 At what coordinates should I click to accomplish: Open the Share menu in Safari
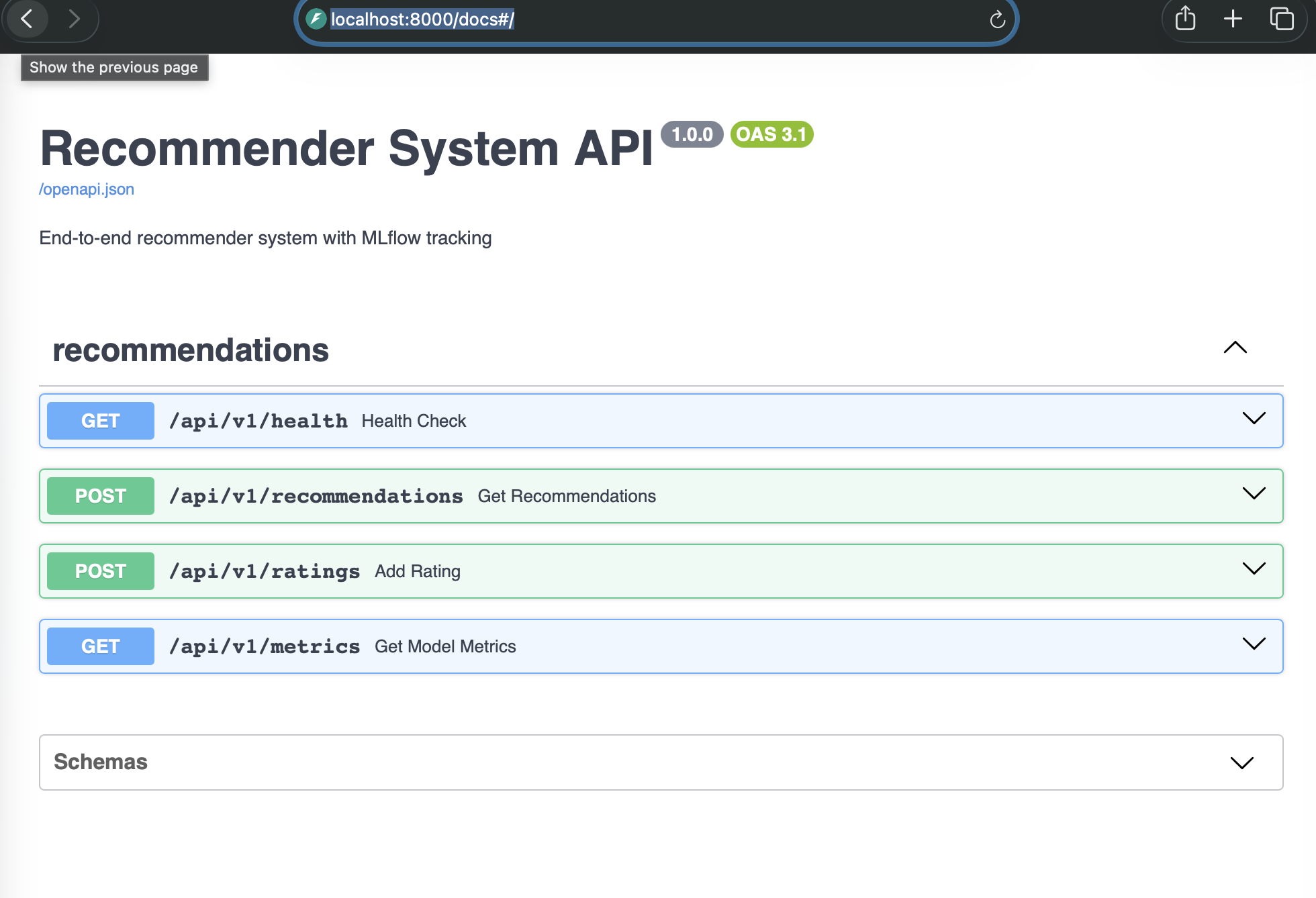(x=1185, y=19)
